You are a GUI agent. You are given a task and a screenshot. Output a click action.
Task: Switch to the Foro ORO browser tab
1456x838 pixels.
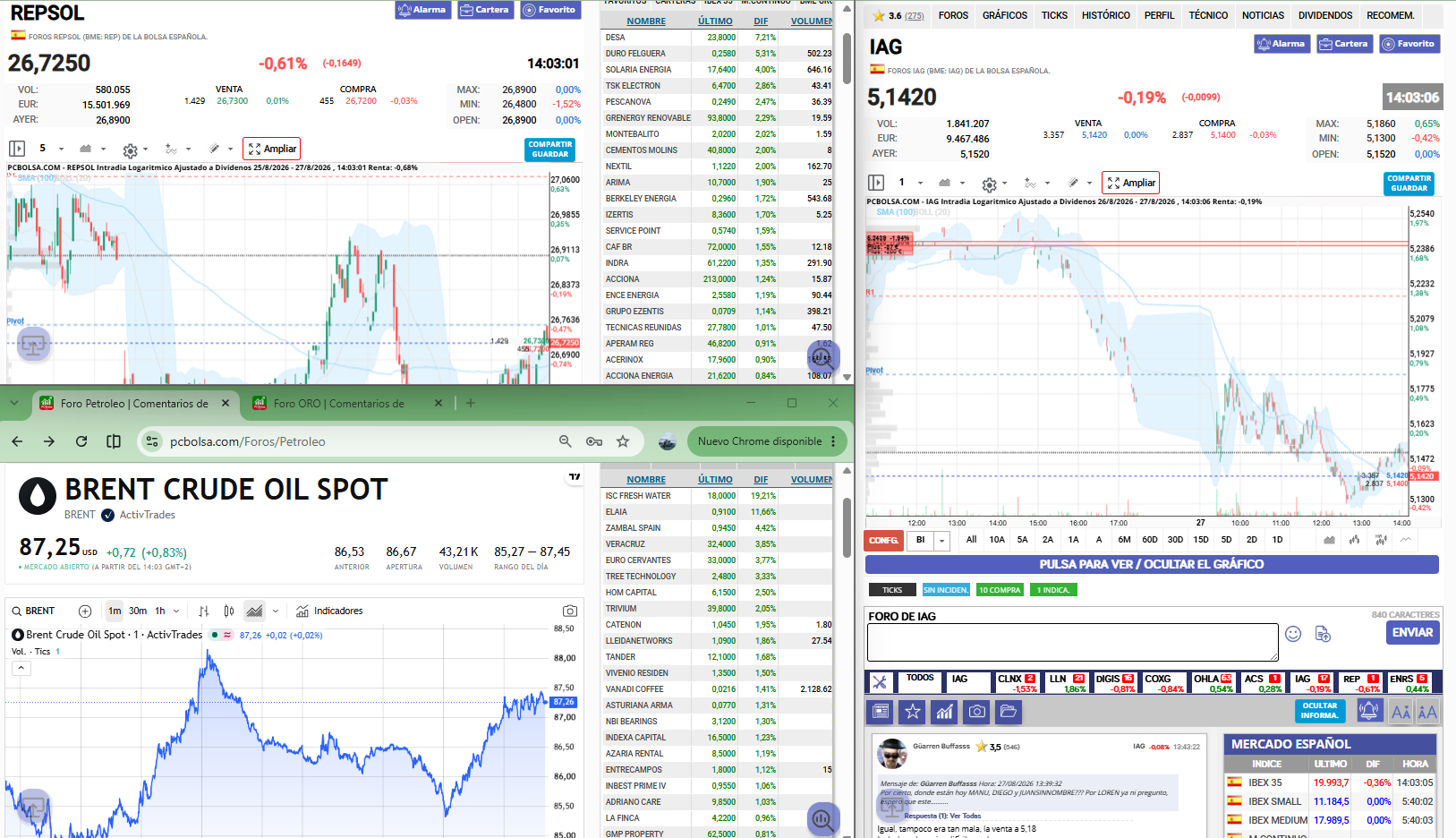point(348,404)
